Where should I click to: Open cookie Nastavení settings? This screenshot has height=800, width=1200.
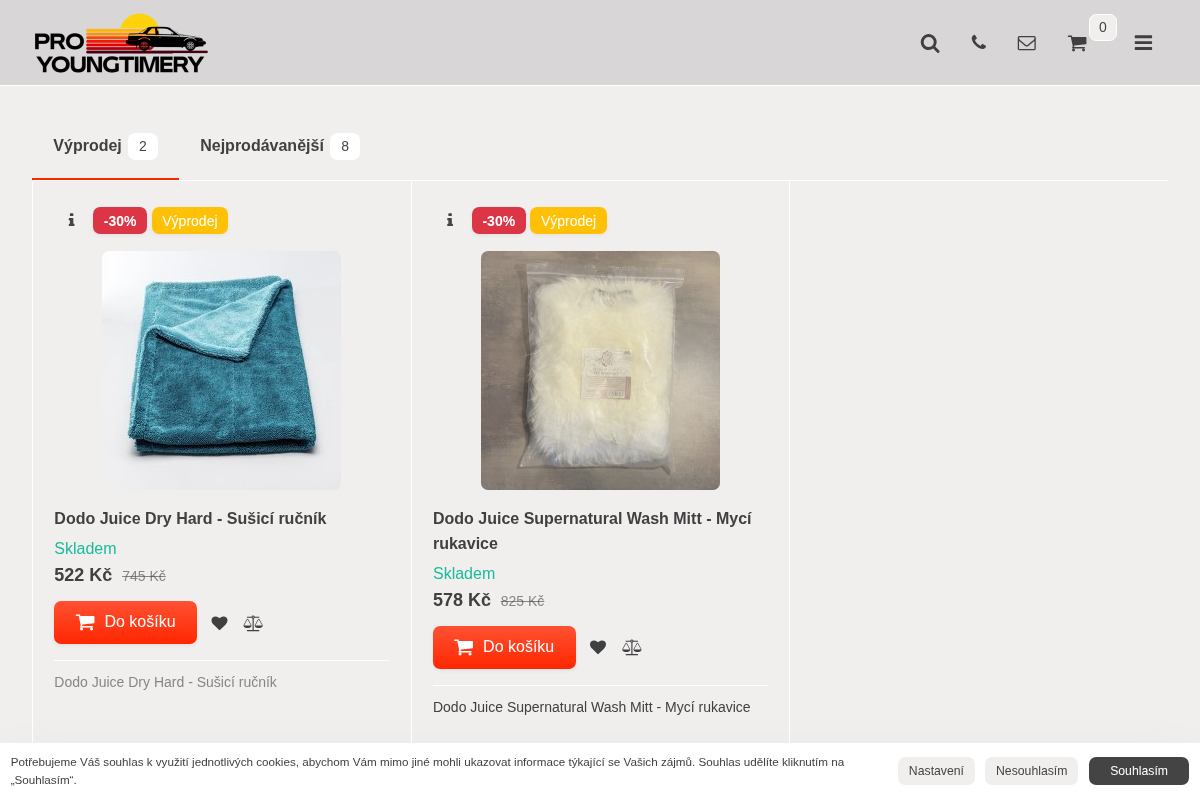click(936, 771)
